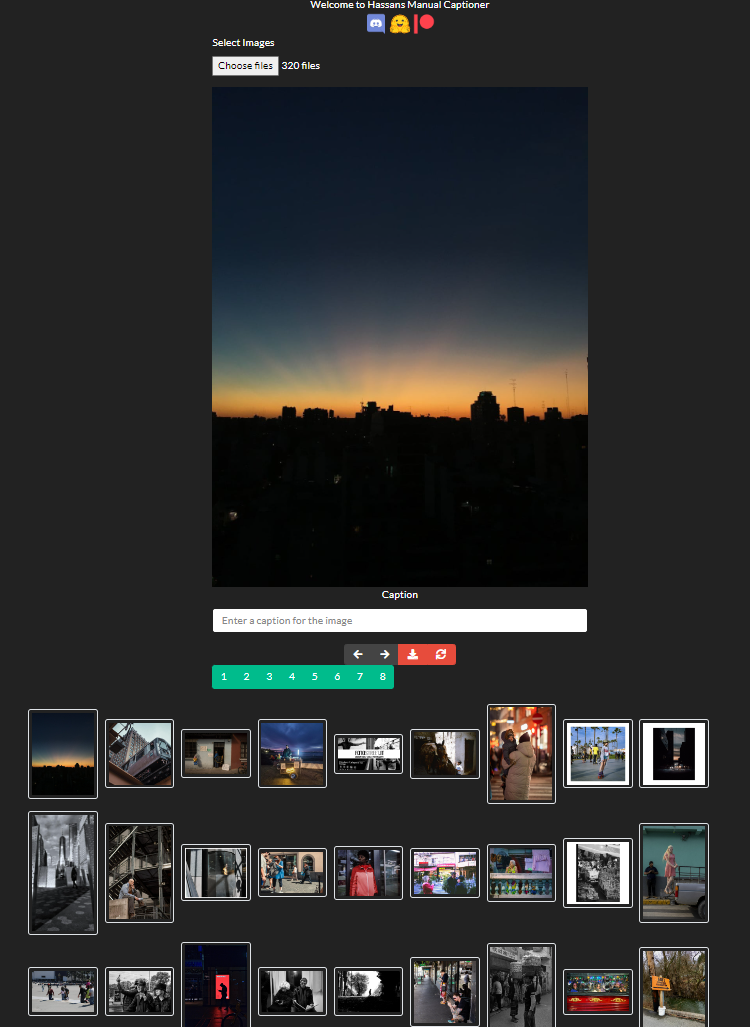This screenshot has width=750, height=1027.
Task: Go to page 2
Action: click(246, 677)
